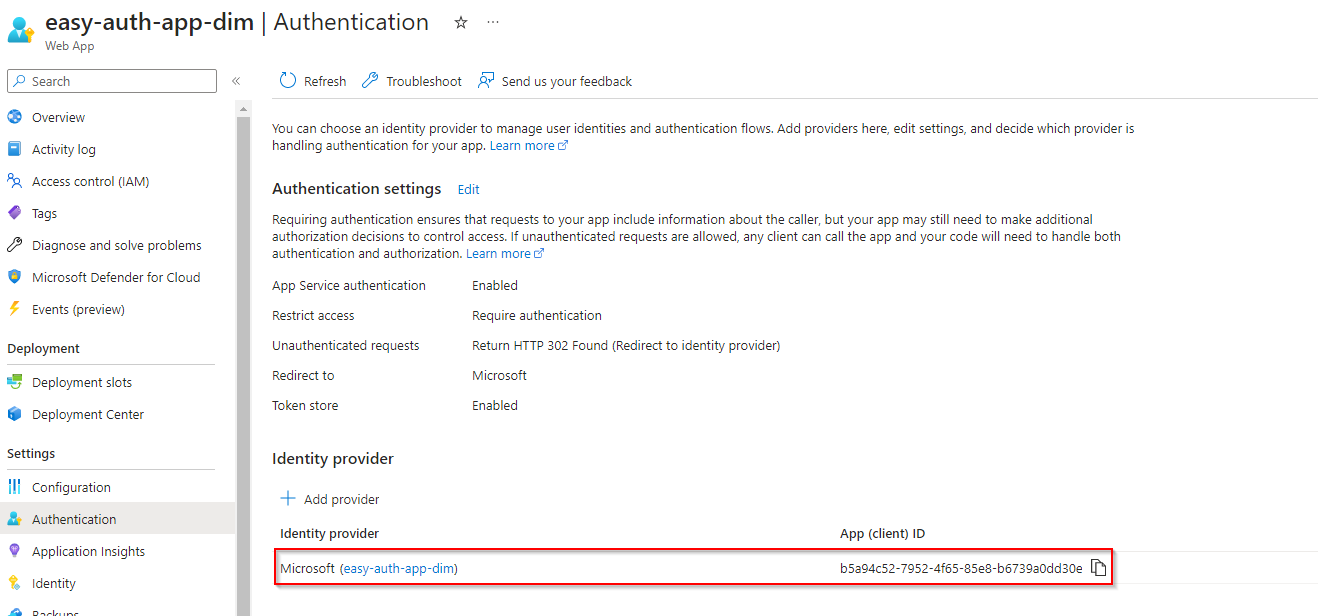Click the Require authentication value
Image resolution: width=1318 pixels, height=616 pixels.
coord(537,315)
